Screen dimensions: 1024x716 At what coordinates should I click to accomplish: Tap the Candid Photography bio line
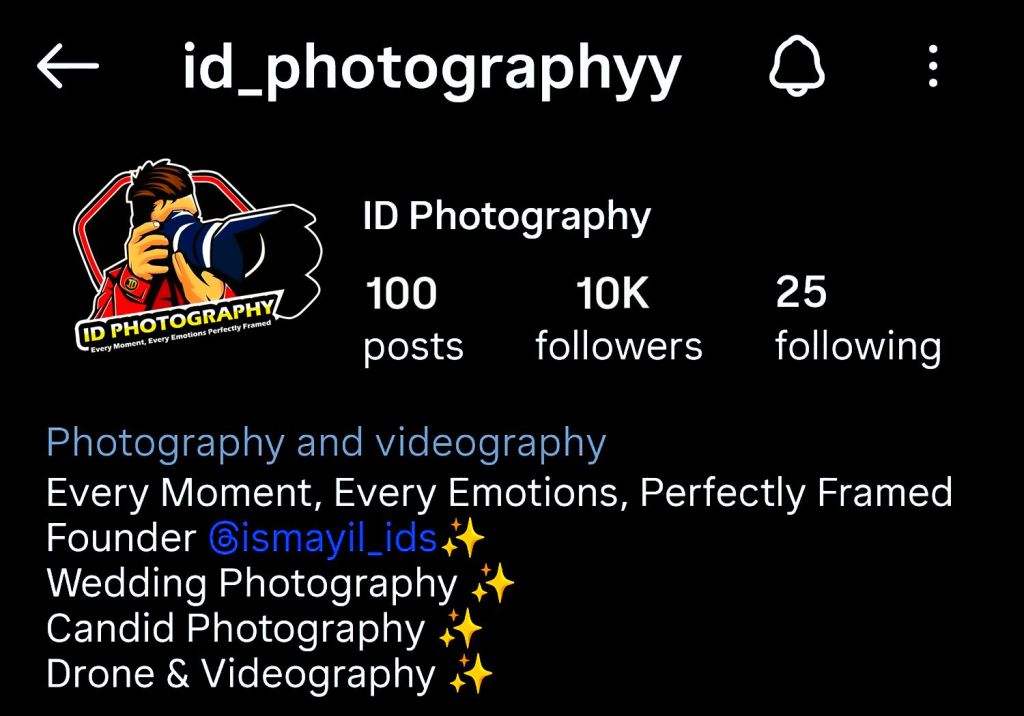(236, 628)
